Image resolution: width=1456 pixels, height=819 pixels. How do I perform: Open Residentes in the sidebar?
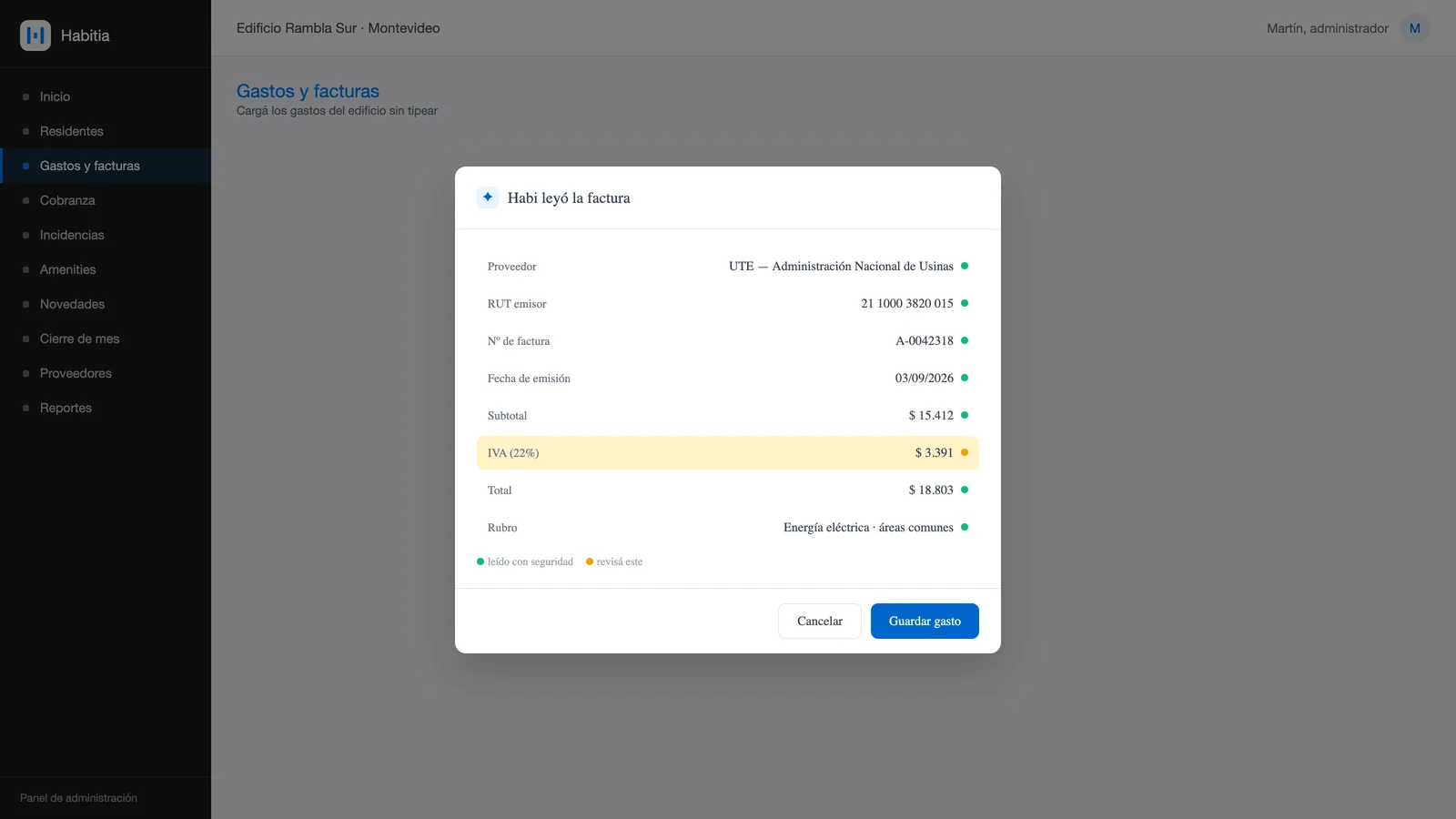(x=106, y=131)
